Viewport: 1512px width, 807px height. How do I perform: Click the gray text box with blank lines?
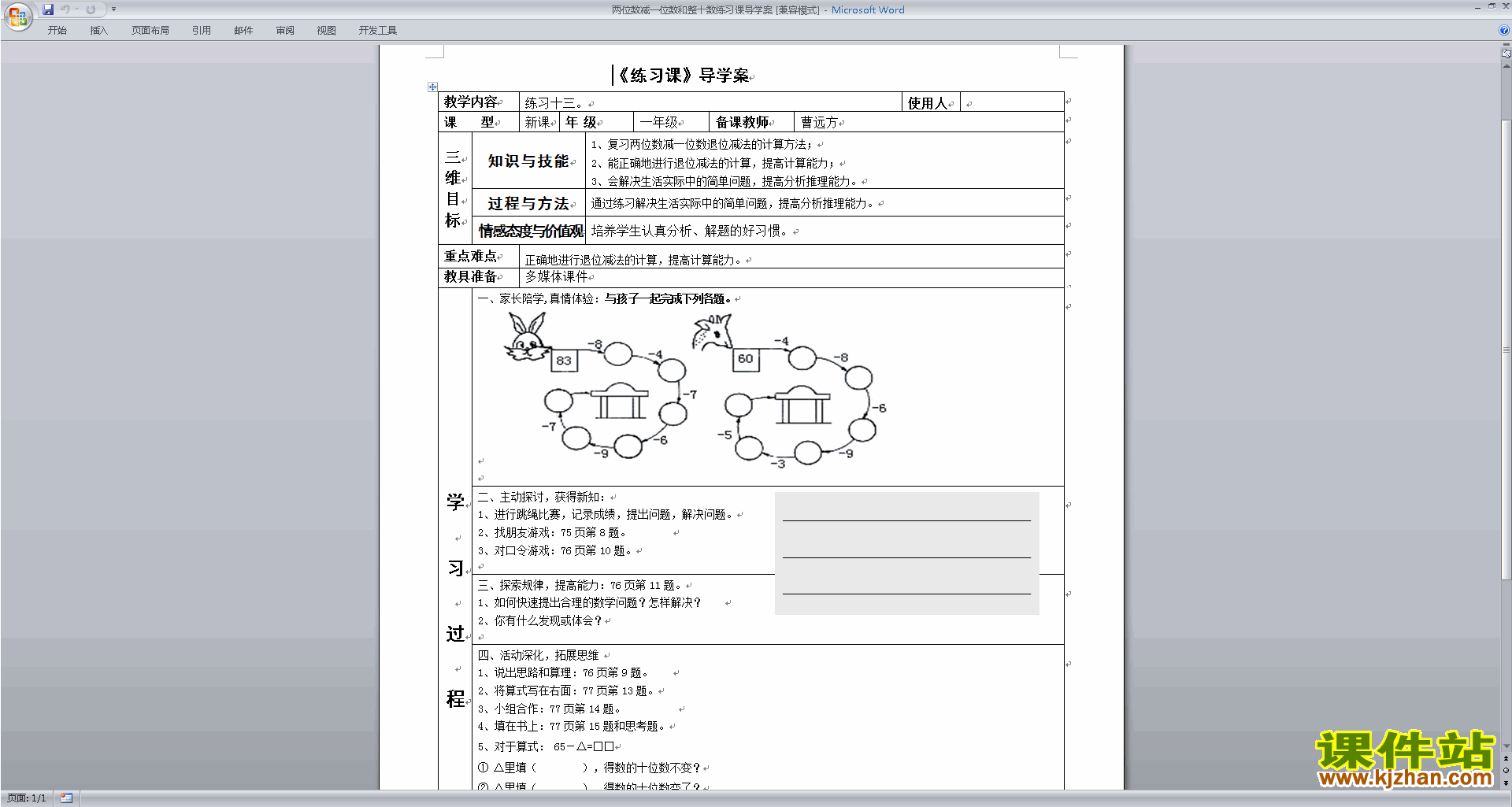coord(906,553)
